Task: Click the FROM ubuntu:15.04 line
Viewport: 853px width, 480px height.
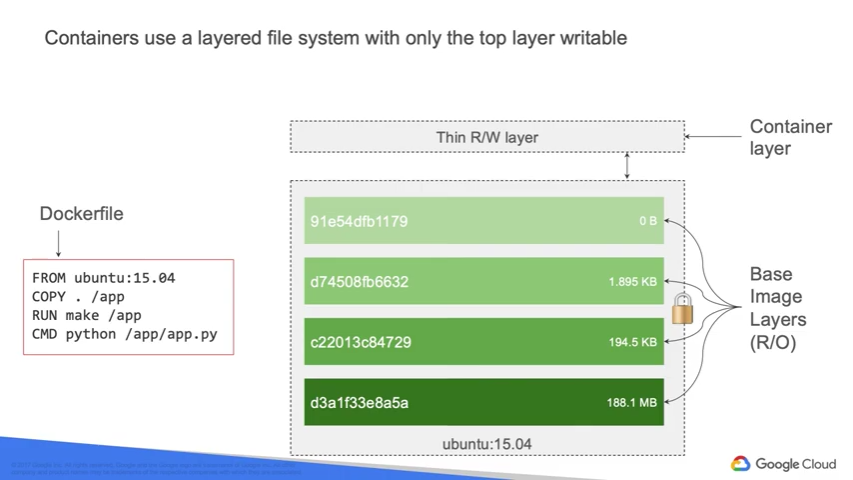Action: 103,278
